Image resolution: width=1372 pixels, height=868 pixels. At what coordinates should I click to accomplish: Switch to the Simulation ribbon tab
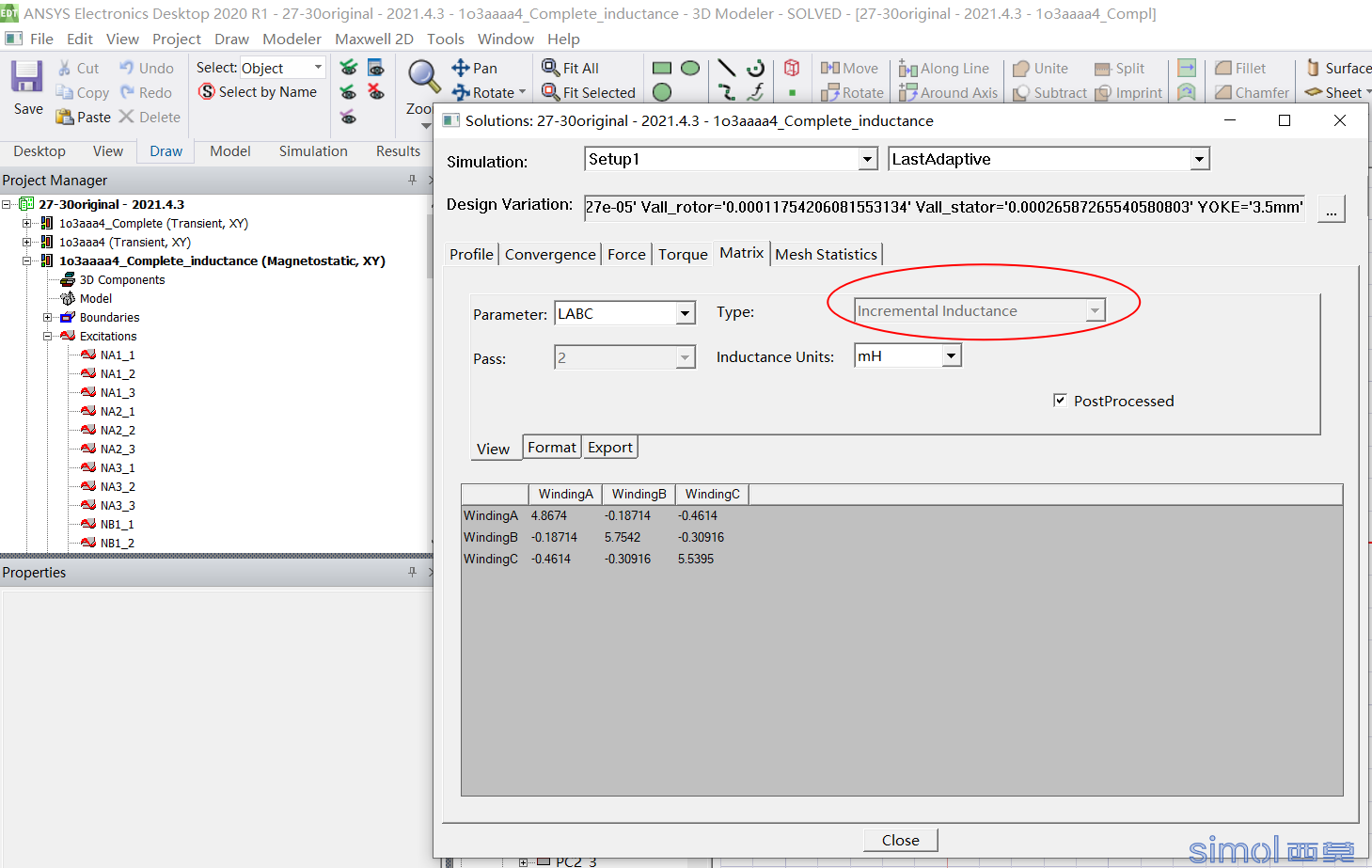point(313,150)
